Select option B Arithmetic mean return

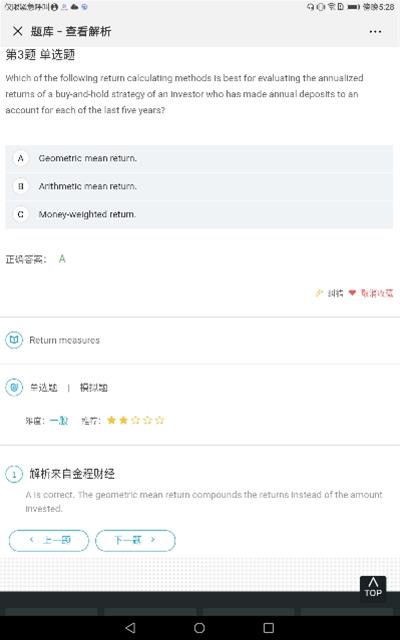click(199, 186)
